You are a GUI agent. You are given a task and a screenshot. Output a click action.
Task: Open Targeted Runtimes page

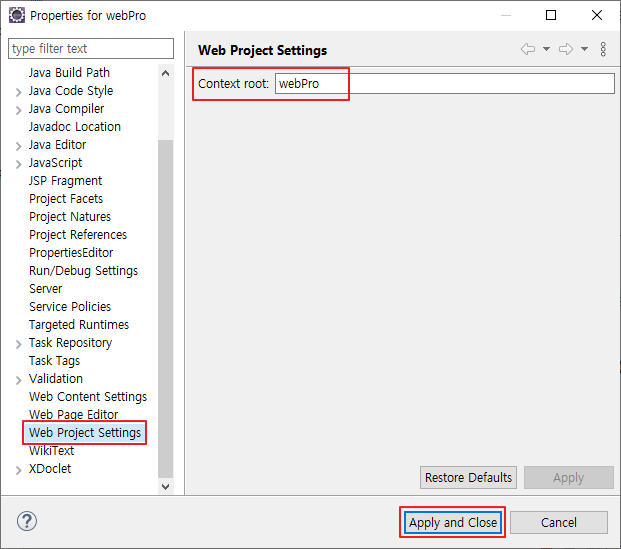(x=79, y=325)
